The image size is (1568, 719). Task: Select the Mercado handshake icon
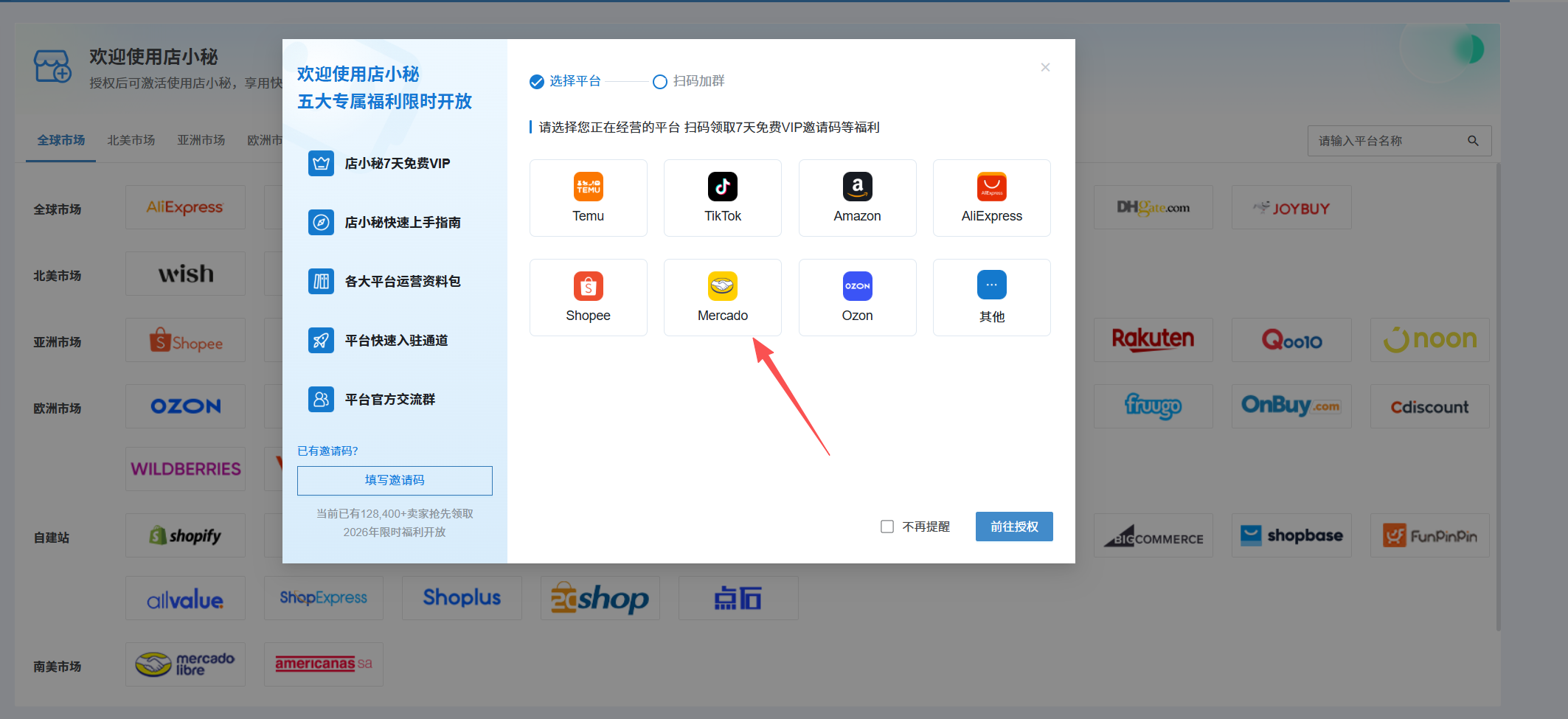click(x=723, y=286)
